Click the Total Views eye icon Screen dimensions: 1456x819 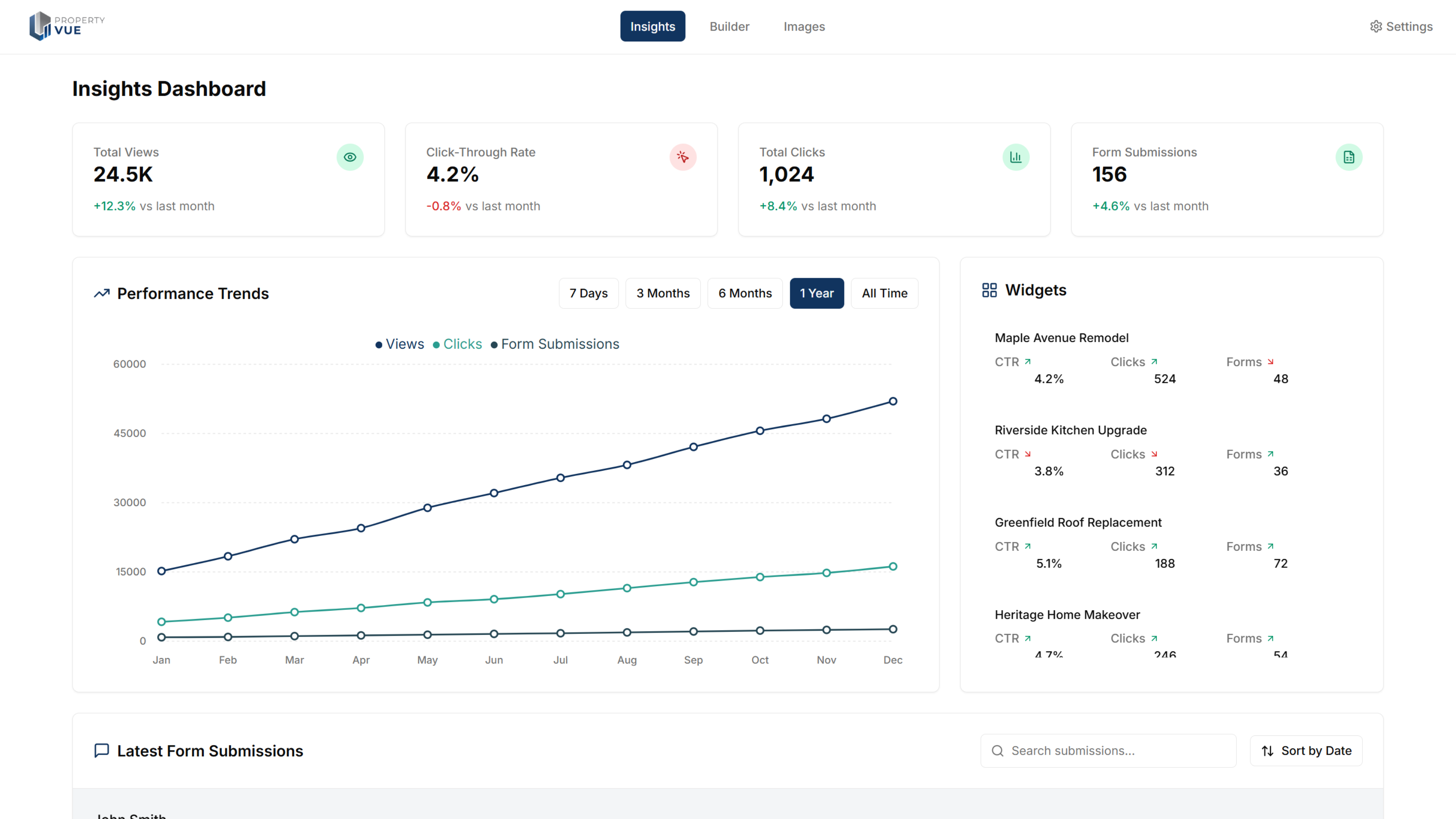click(350, 157)
